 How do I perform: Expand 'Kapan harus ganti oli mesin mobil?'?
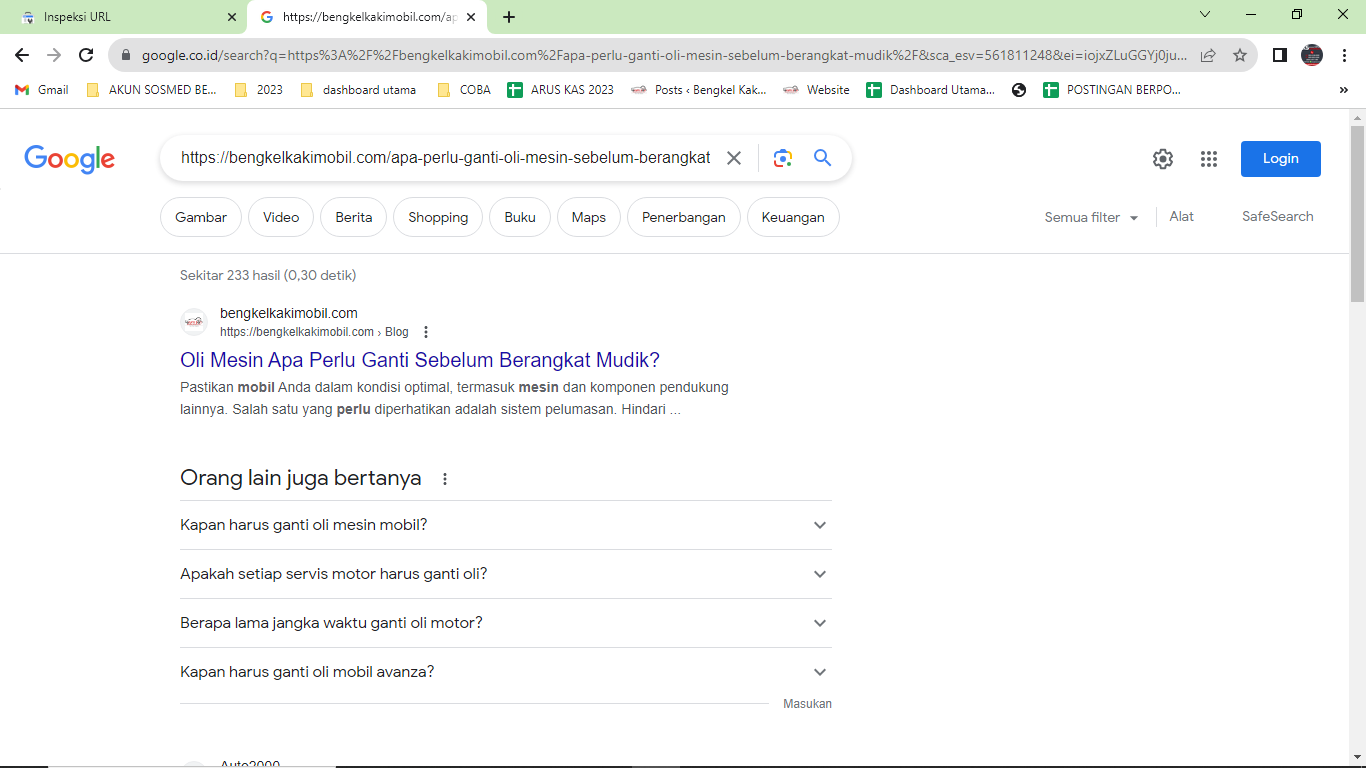pos(506,525)
